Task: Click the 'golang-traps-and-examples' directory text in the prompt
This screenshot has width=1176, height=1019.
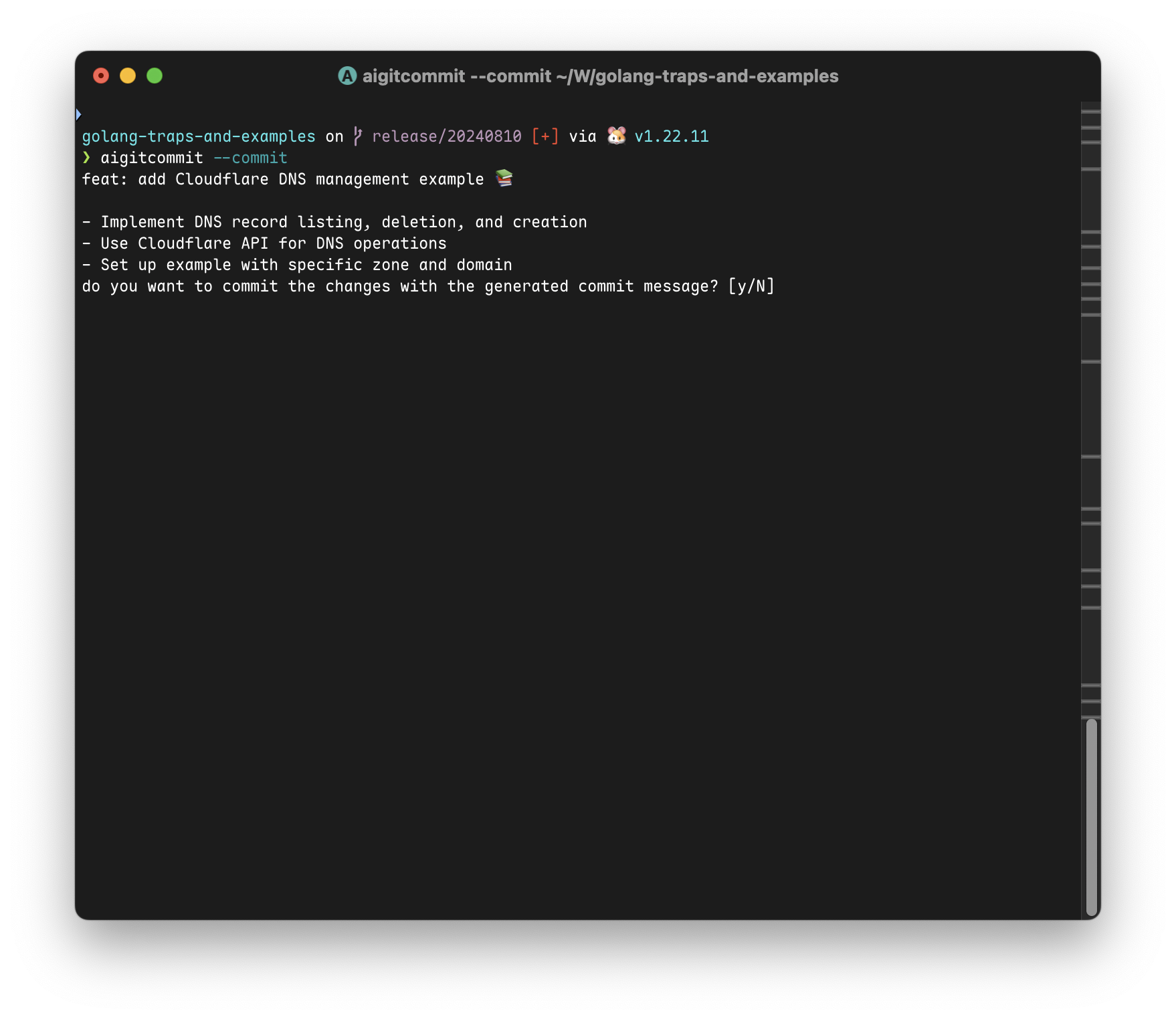Action: pos(199,137)
